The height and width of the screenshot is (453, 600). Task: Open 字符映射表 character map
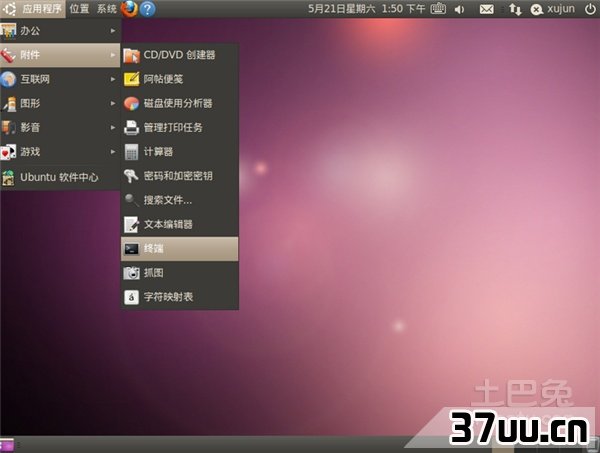click(179, 297)
